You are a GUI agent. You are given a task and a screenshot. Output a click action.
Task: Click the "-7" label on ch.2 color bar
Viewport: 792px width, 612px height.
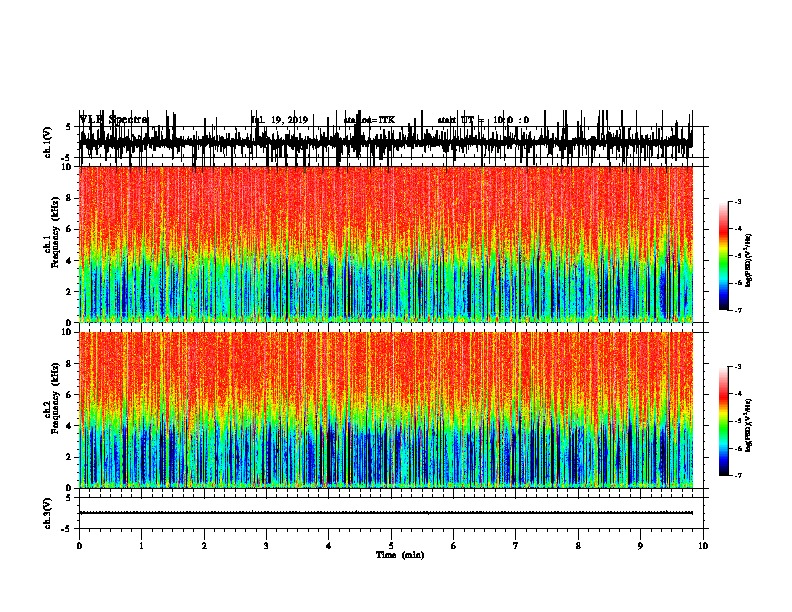(737, 476)
